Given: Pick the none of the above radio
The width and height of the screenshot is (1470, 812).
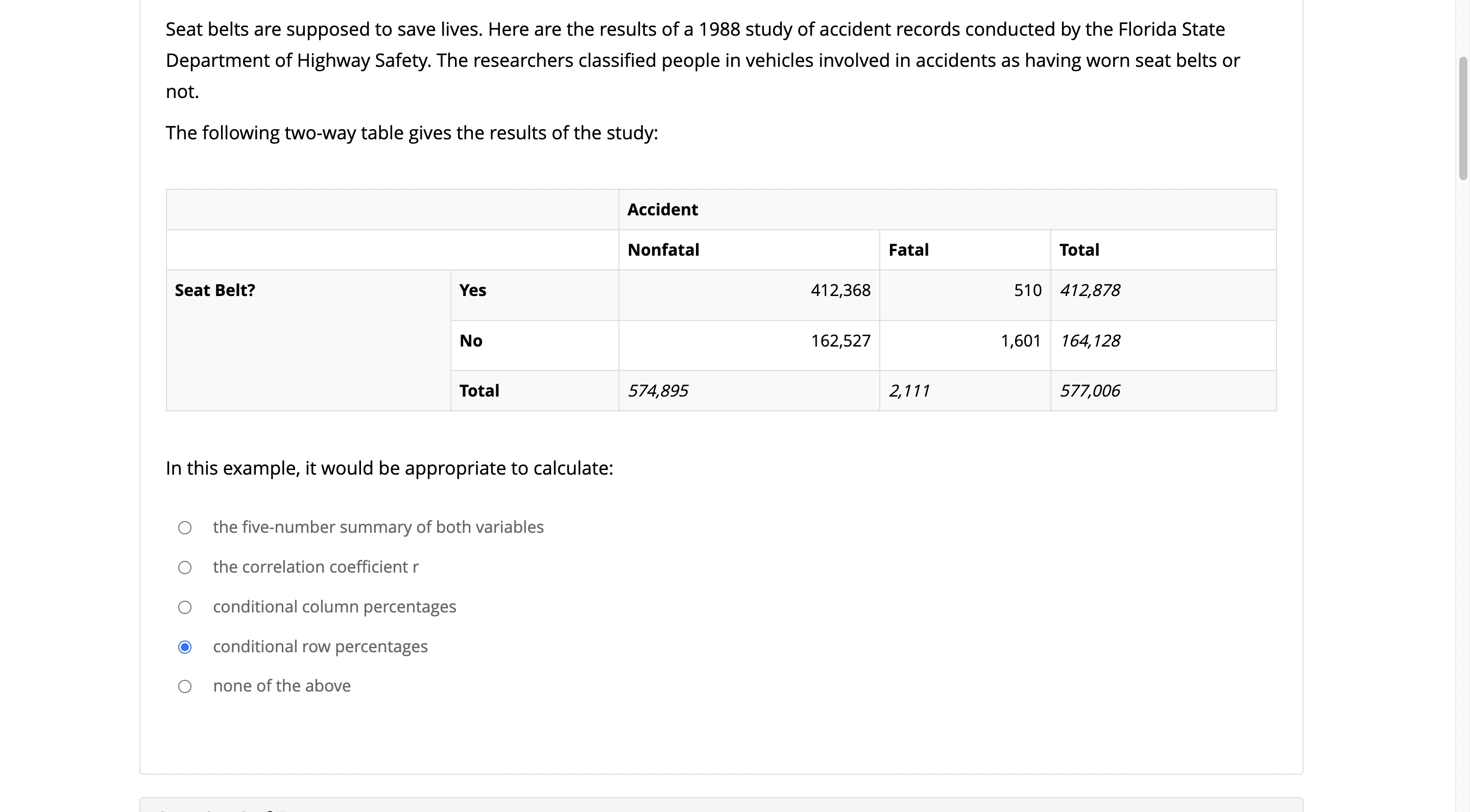Looking at the screenshot, I should (x=185, y=686).
